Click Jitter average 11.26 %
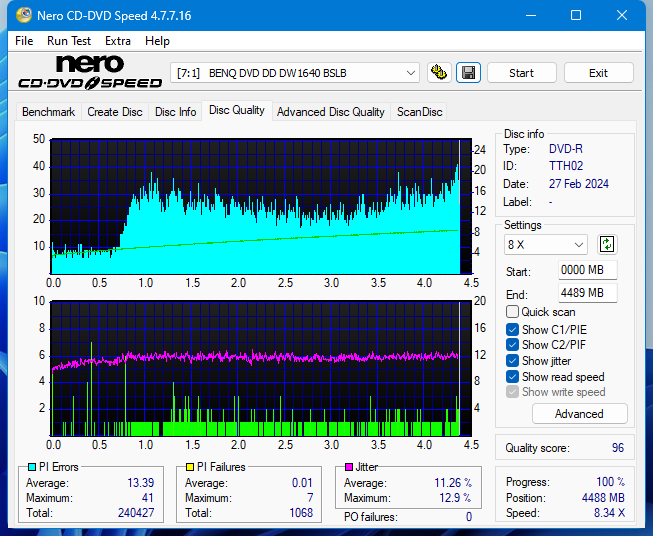 point(453,483)
